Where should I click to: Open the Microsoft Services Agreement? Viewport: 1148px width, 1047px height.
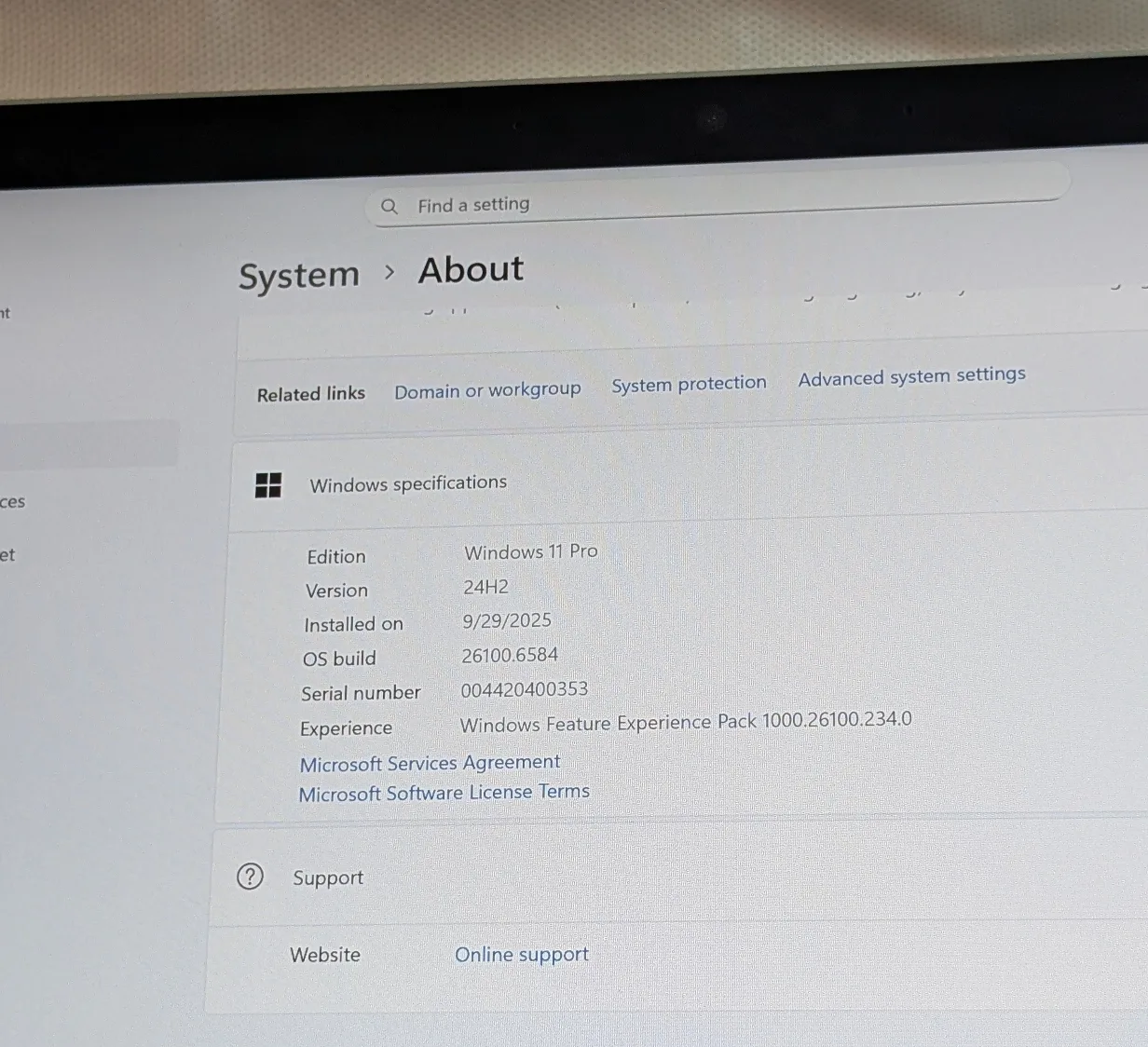click(430, 763)
